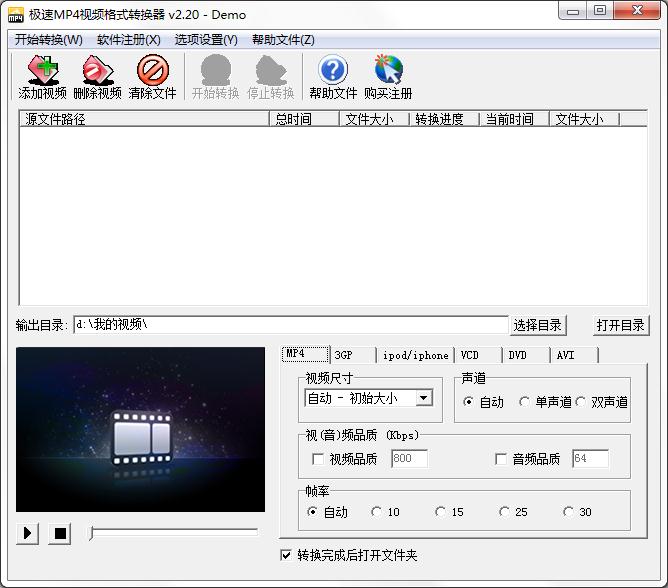The height and width of the screenshot is (588, 668).
Task: Click the Clear Files (清除文件) icon
Action: (x=153, y=69)
